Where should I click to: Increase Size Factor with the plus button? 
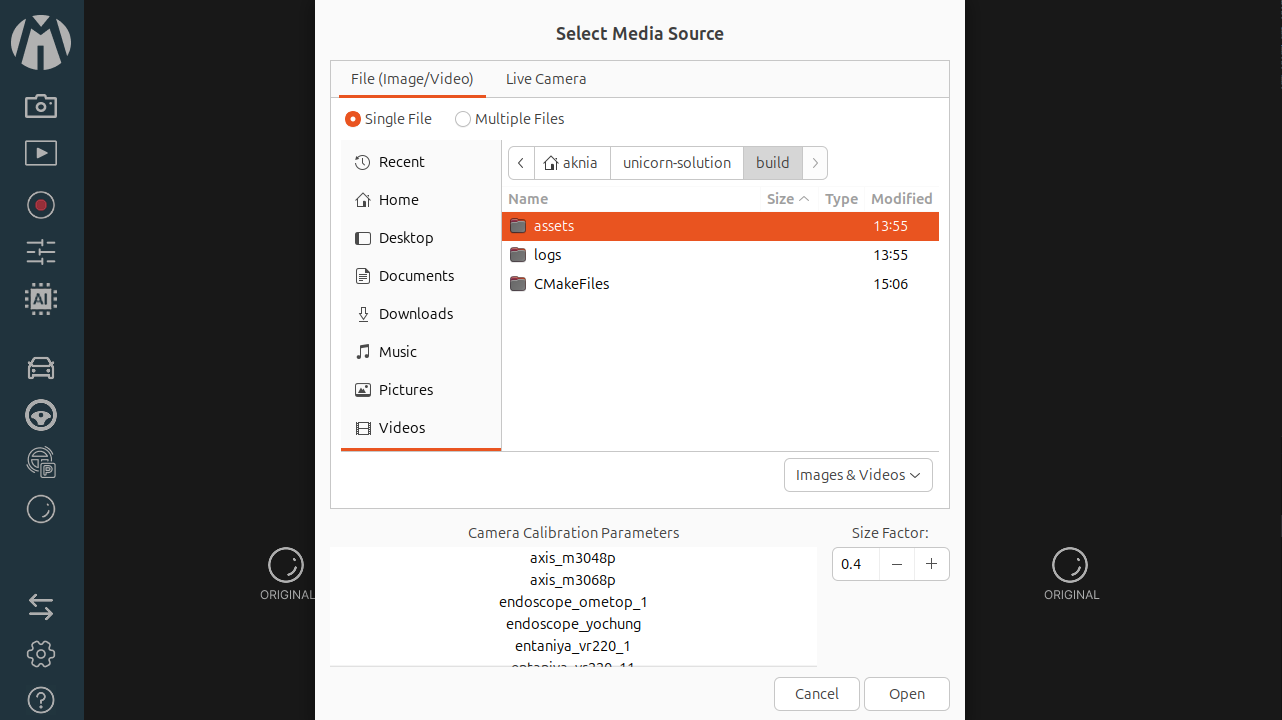pos(931,564)
